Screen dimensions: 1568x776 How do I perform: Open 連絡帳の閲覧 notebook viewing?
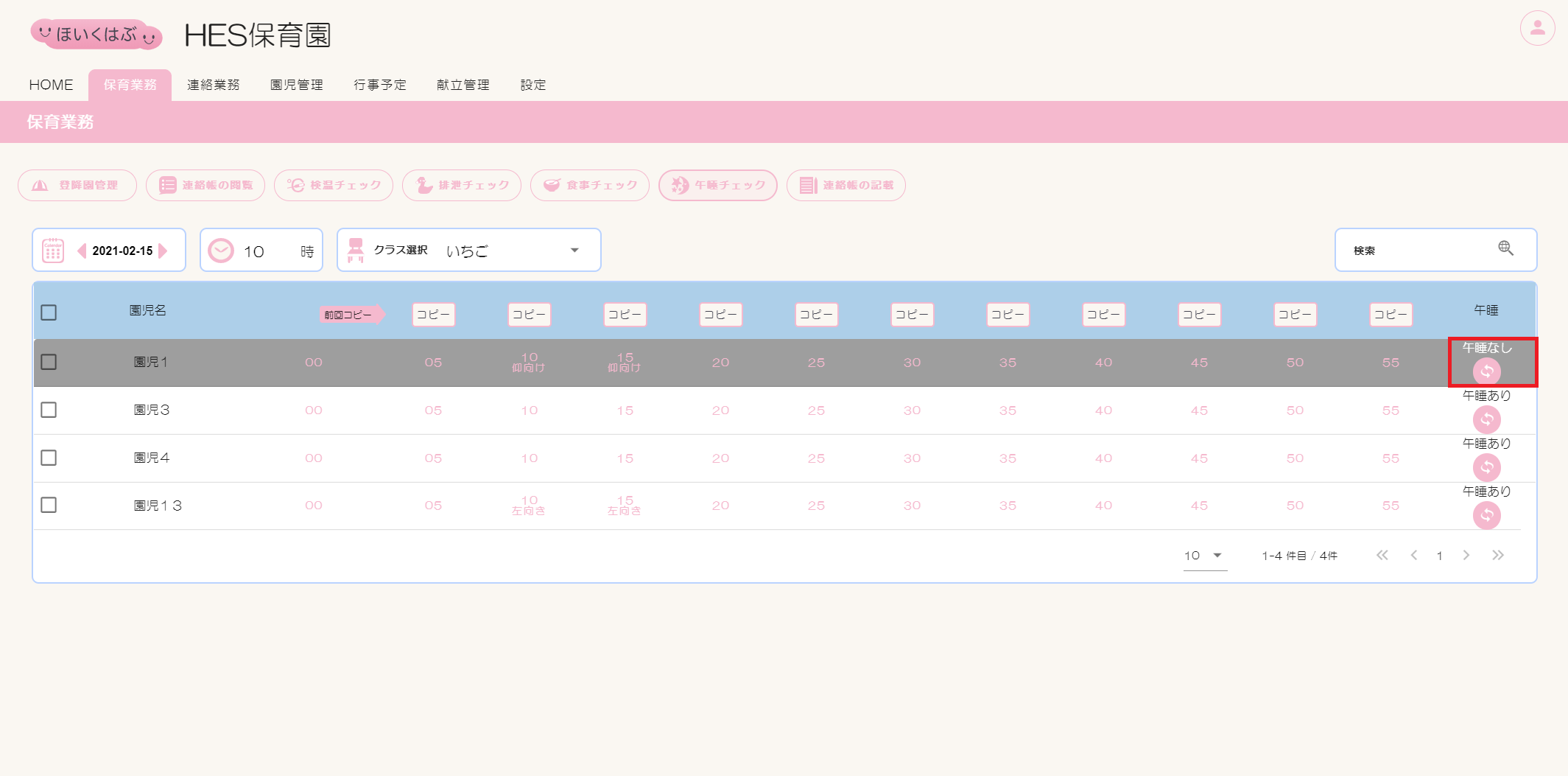[x=205, y=185]
